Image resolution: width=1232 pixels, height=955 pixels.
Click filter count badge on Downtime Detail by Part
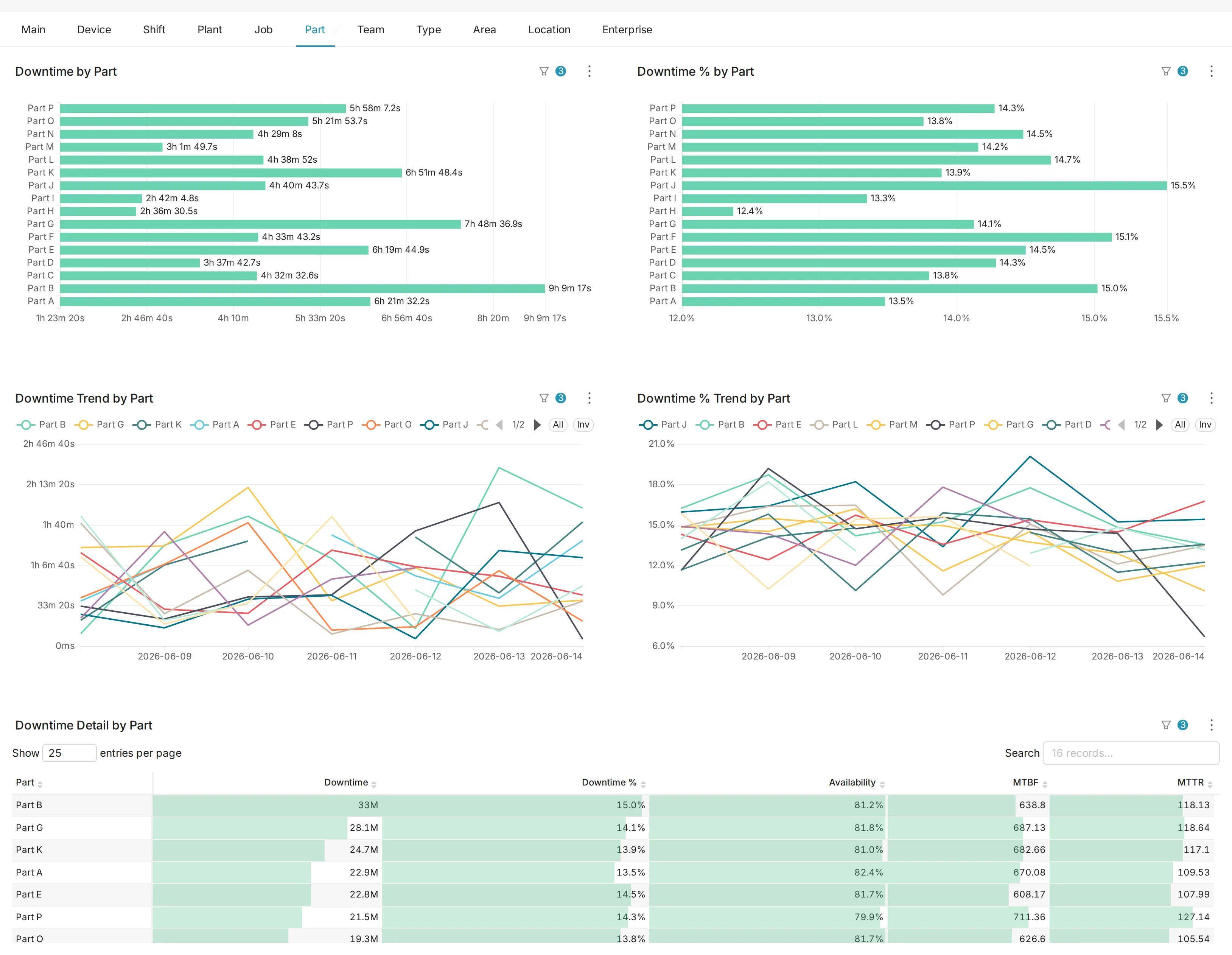pos(1183,725)
